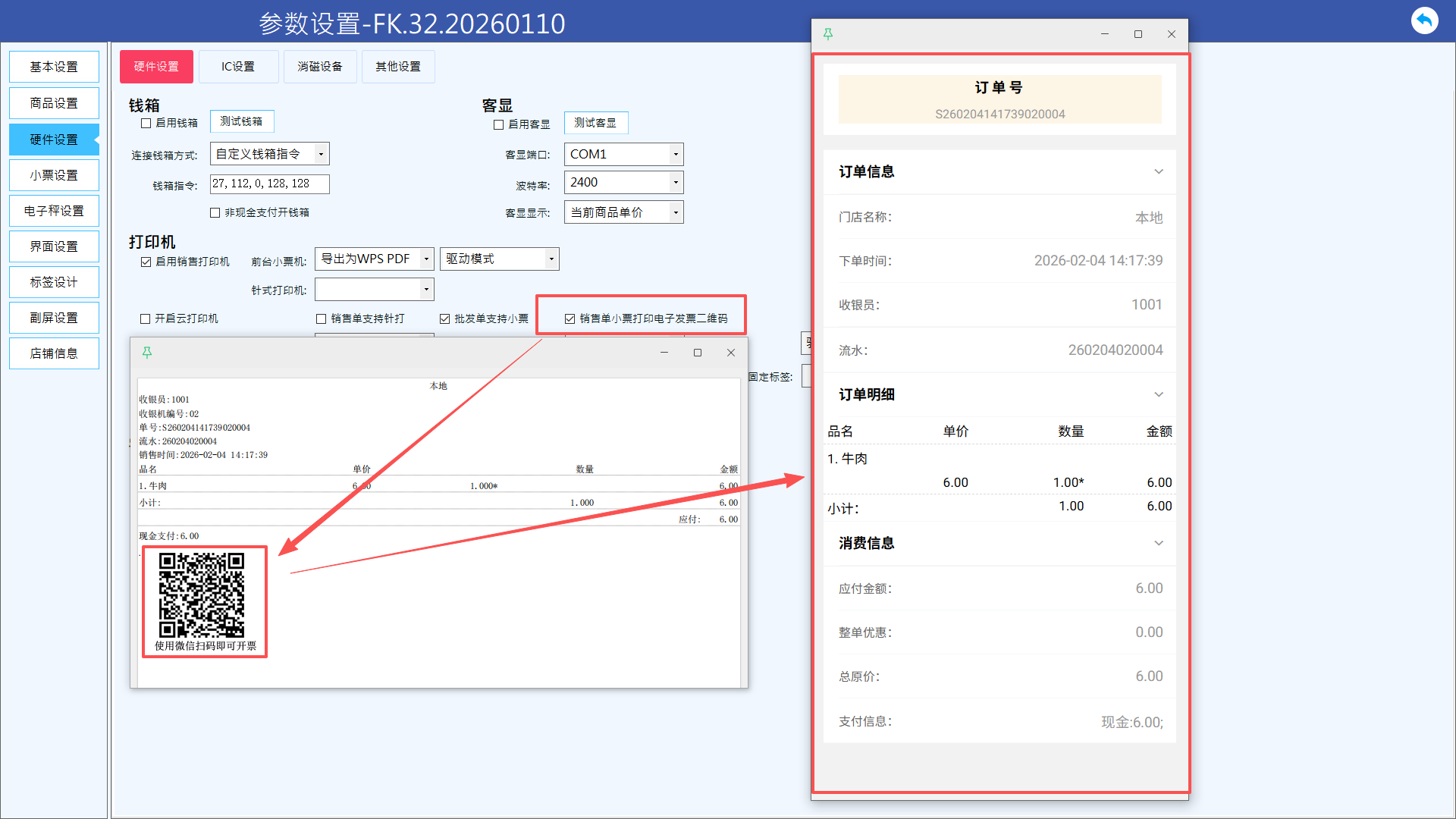This screenshot has width=1456, height=819.
Task: Uncheck 启用销售打印机 checkbox
Action: 146,262
